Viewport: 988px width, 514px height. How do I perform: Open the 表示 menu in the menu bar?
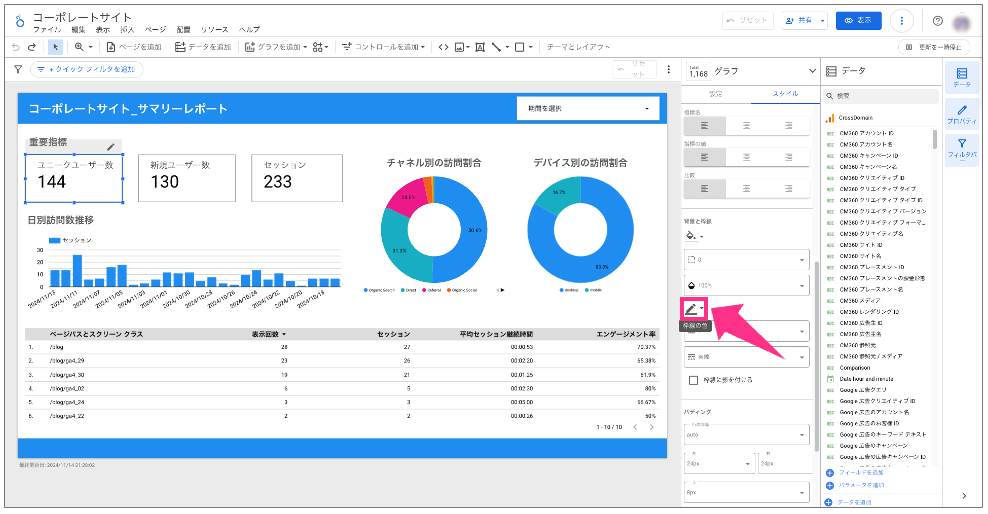coord(103,30)
